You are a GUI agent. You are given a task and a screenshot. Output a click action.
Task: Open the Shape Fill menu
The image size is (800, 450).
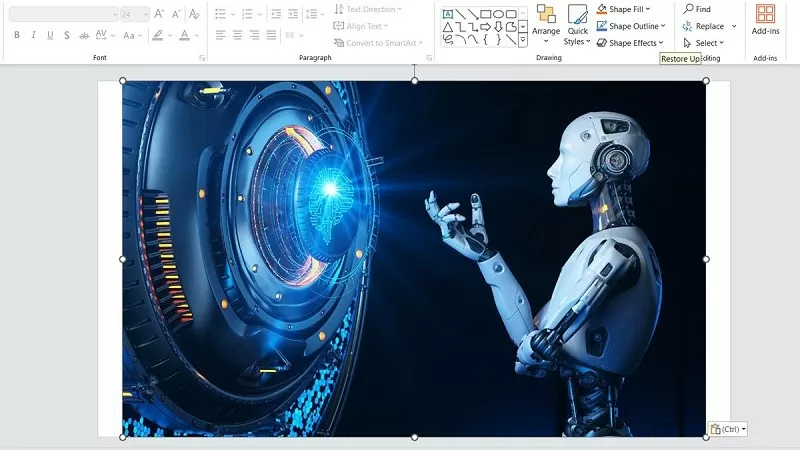(623, 9)
